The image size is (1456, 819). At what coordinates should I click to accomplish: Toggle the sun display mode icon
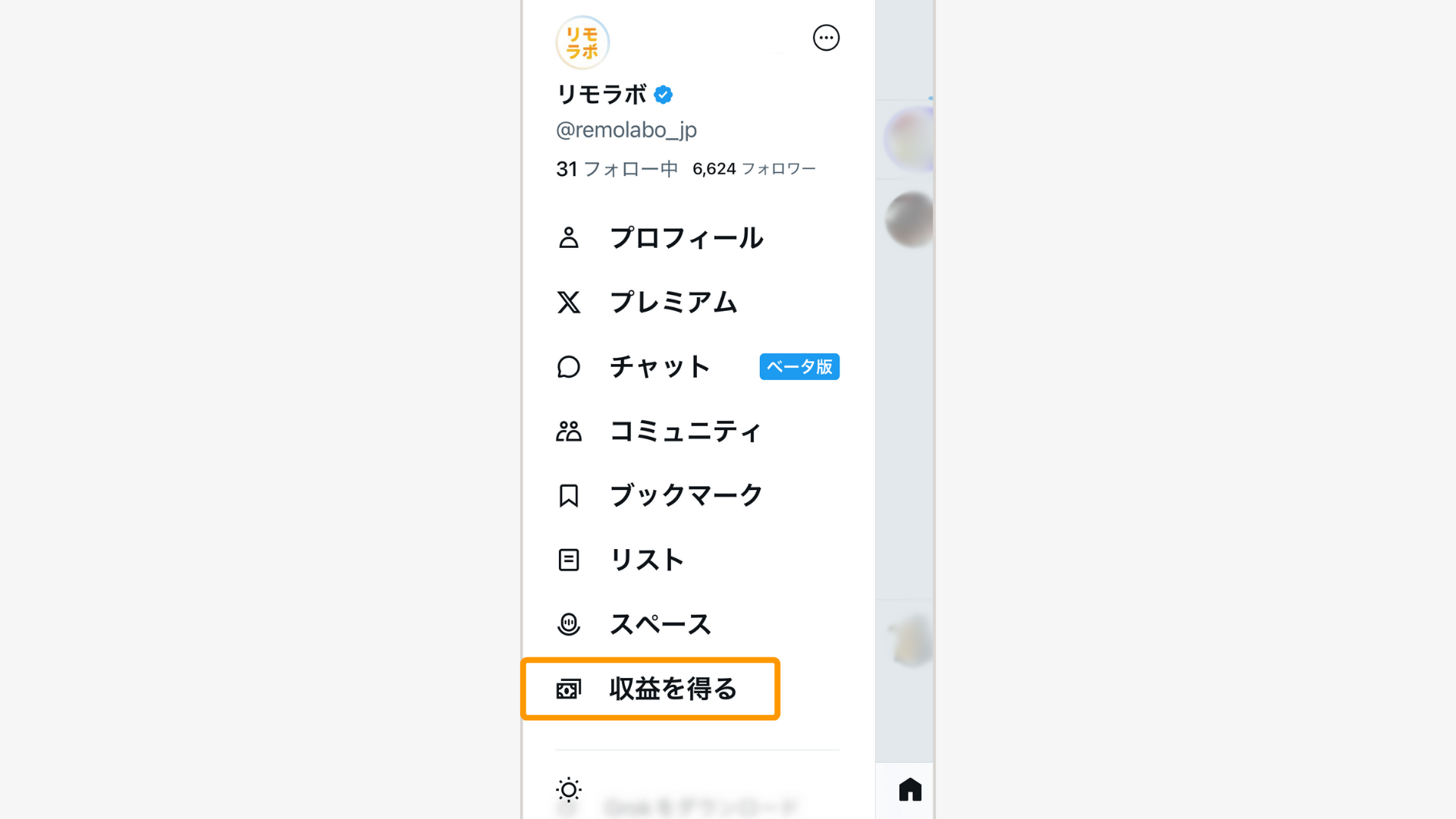click(569, 790)
